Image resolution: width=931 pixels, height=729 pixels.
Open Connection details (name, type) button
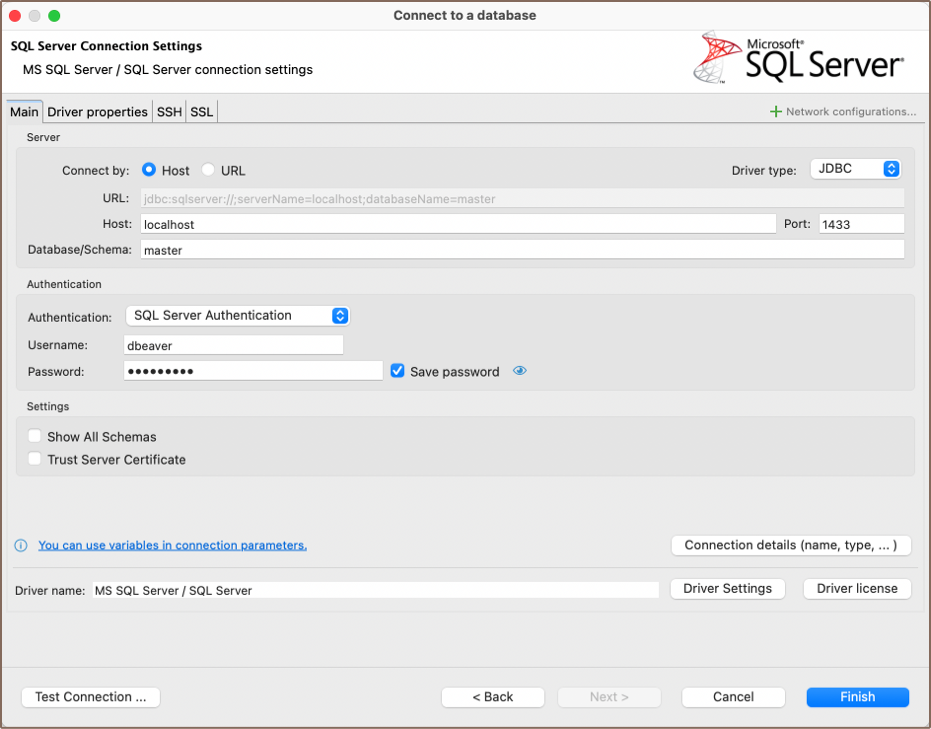coord(790,546)
